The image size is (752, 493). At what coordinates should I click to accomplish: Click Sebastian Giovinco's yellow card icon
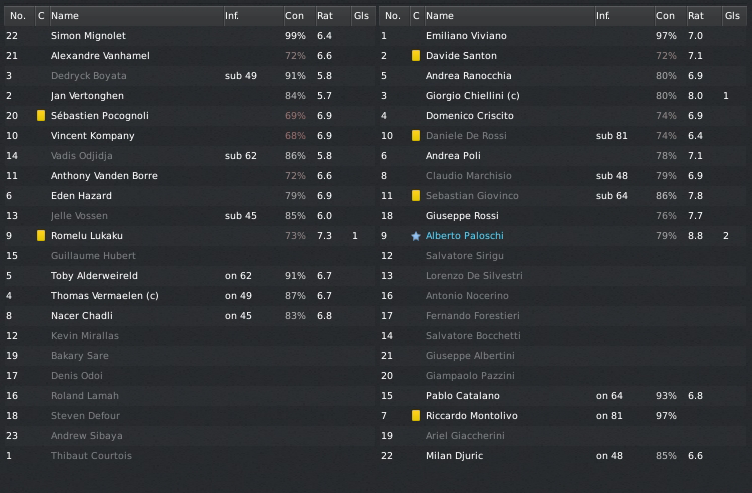pyautogui.click(x=416, y=196)
